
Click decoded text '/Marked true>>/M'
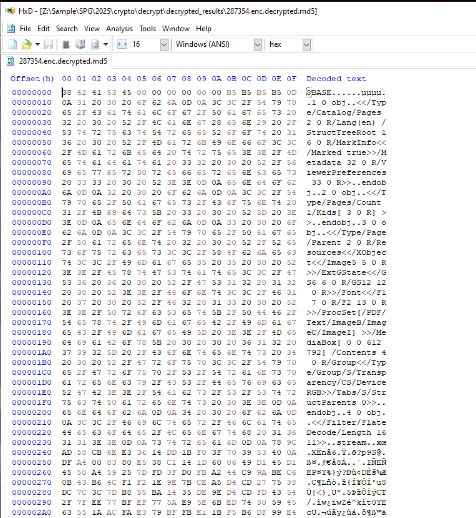pos(346,152)
